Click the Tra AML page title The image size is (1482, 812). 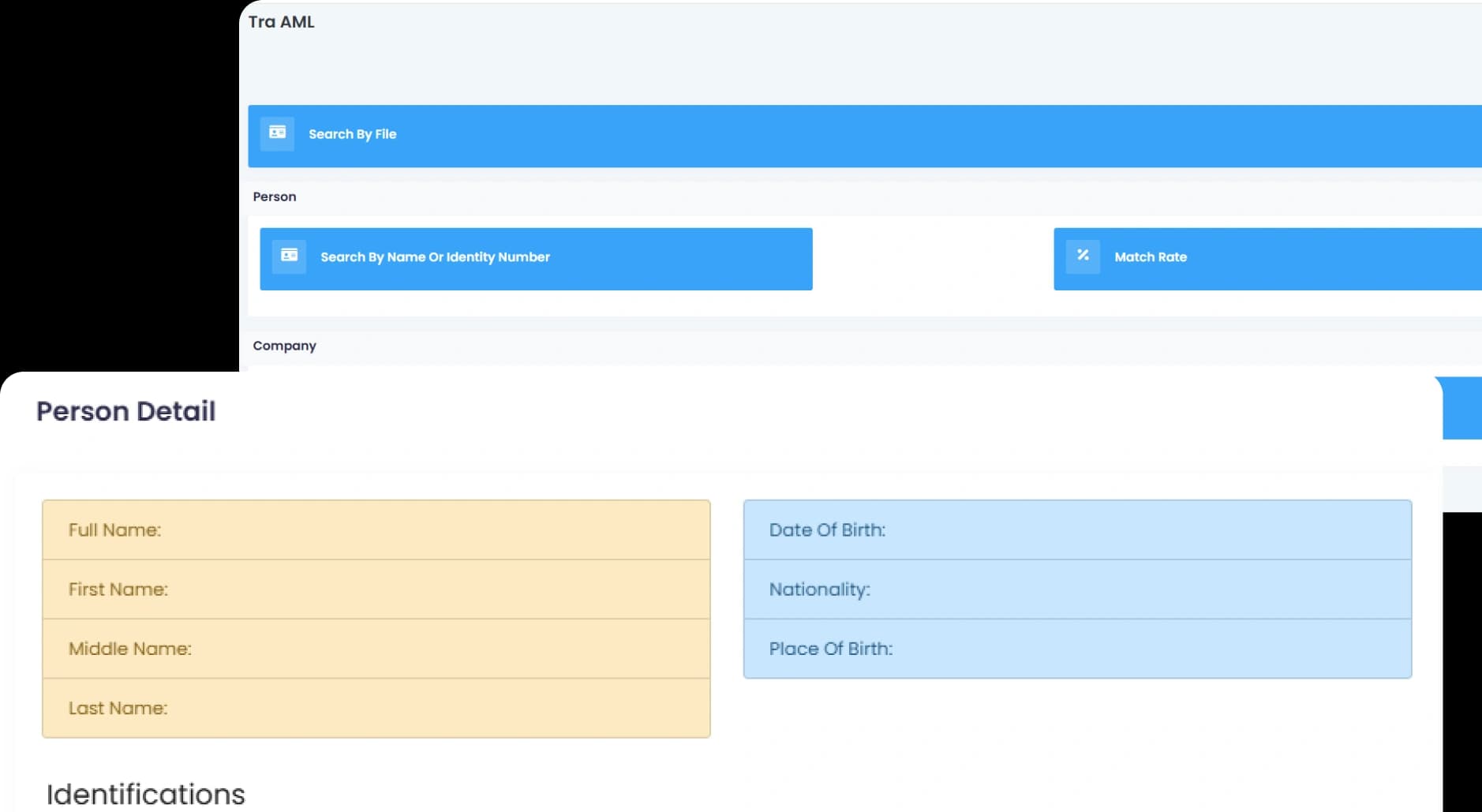coord(281,22)
